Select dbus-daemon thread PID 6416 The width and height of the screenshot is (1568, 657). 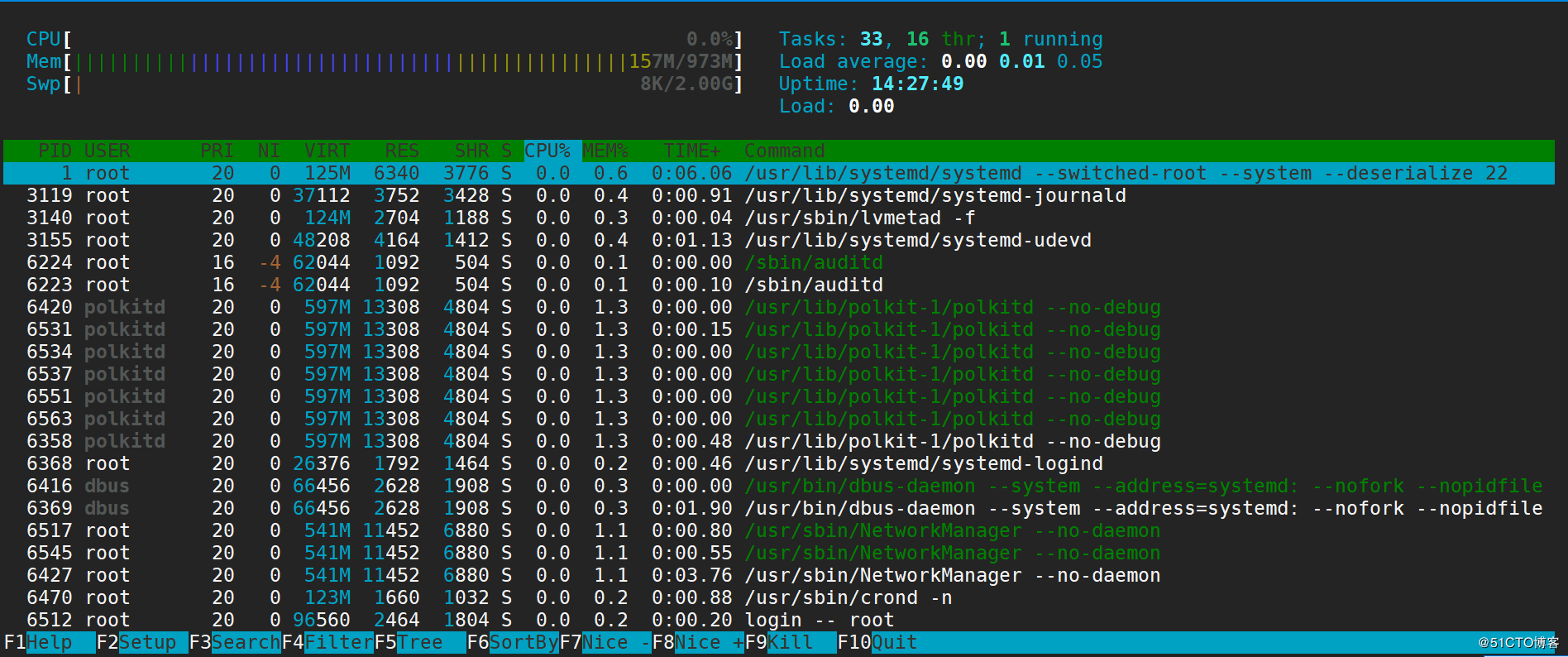(x=779, y=486)
